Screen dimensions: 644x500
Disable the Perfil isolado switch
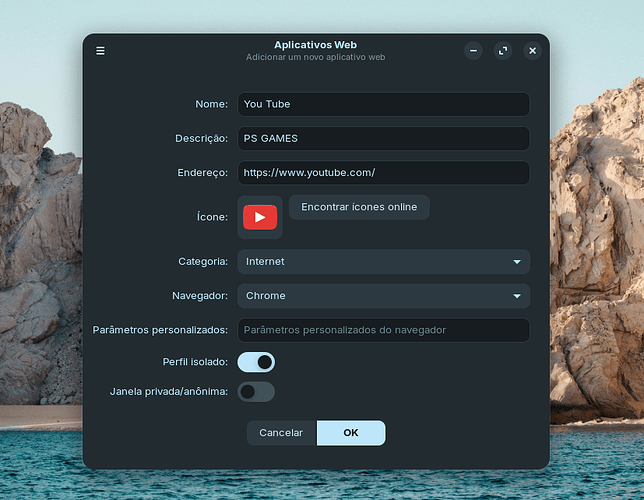[256, 362]
